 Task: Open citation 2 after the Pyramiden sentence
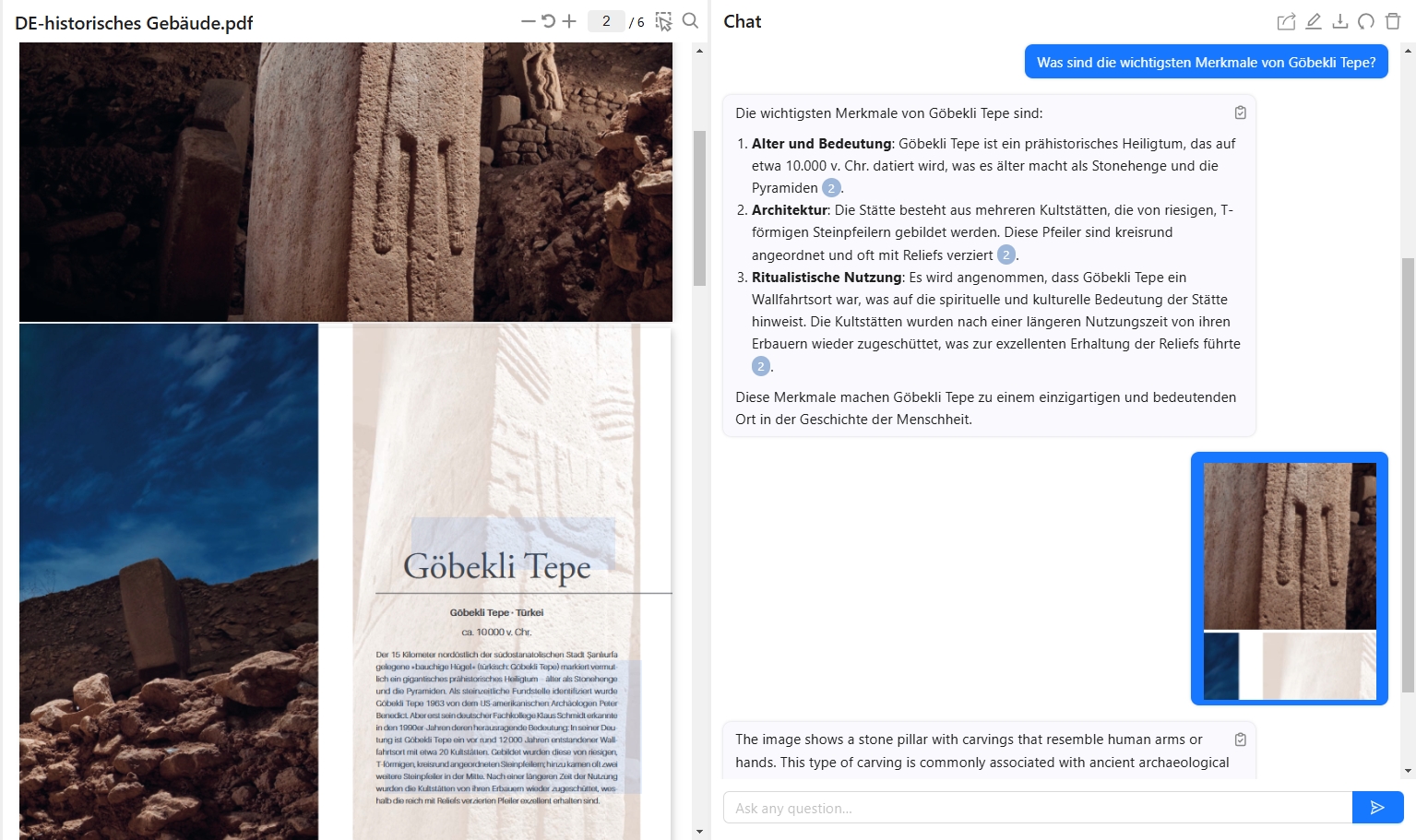[x=831, y=187]
